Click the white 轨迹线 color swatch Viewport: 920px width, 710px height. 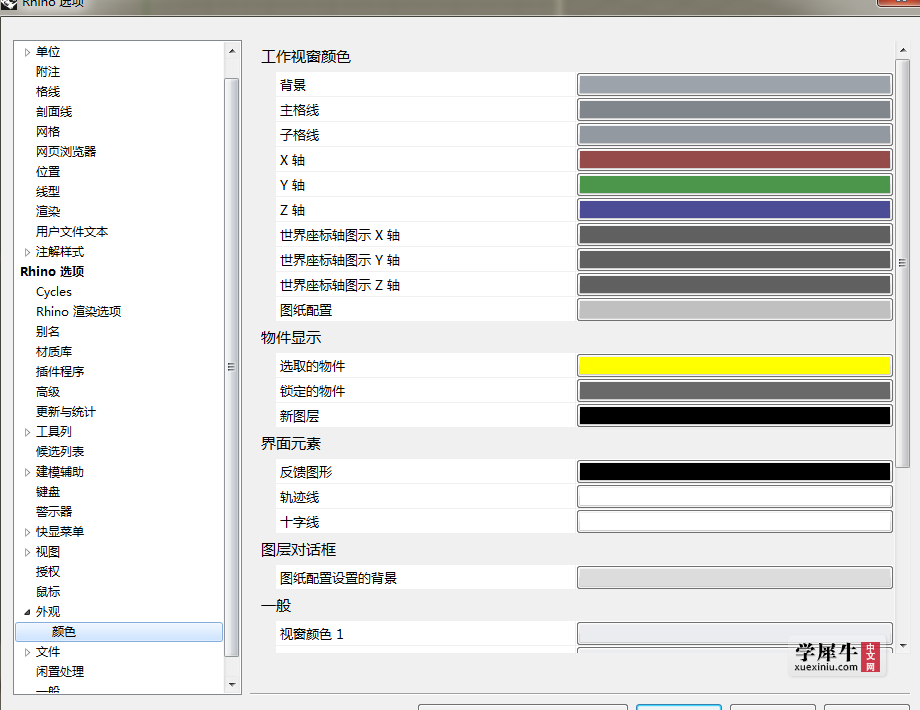pyautogui.click(x=735, y=497)
